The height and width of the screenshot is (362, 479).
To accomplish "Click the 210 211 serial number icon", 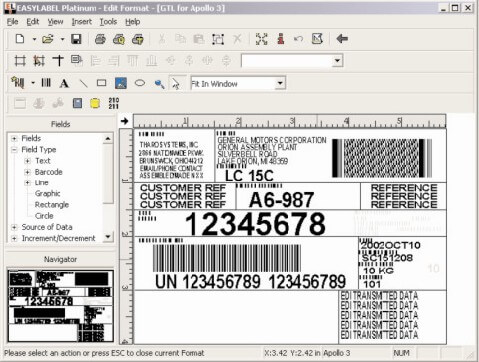I will pyautogui.click(x=114, y=103).
